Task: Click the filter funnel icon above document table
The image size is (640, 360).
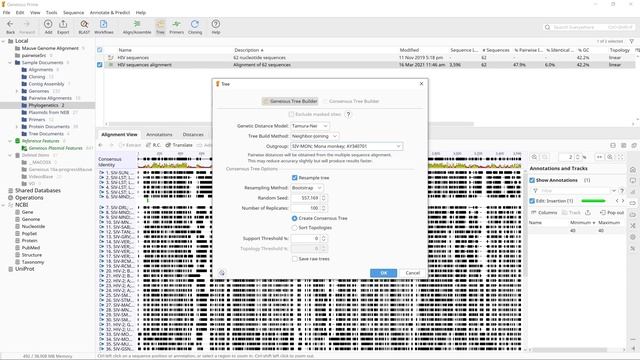Action: click(631, 41)
